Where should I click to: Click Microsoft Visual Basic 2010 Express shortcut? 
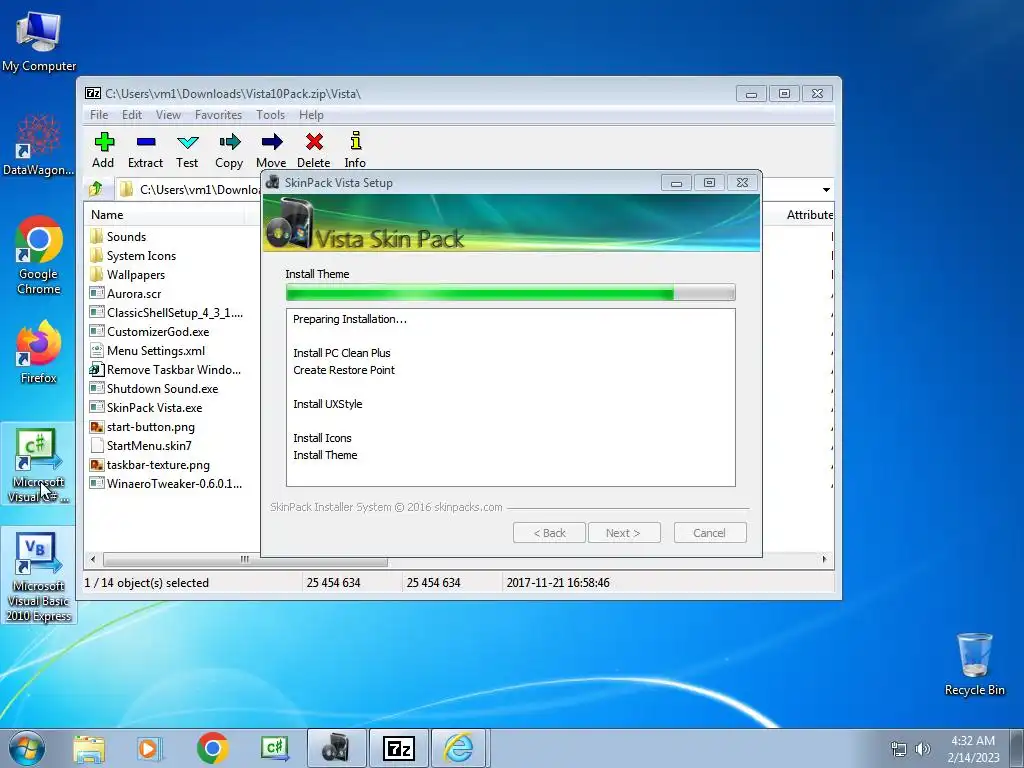pyautogui.click(x=39, y=577)
